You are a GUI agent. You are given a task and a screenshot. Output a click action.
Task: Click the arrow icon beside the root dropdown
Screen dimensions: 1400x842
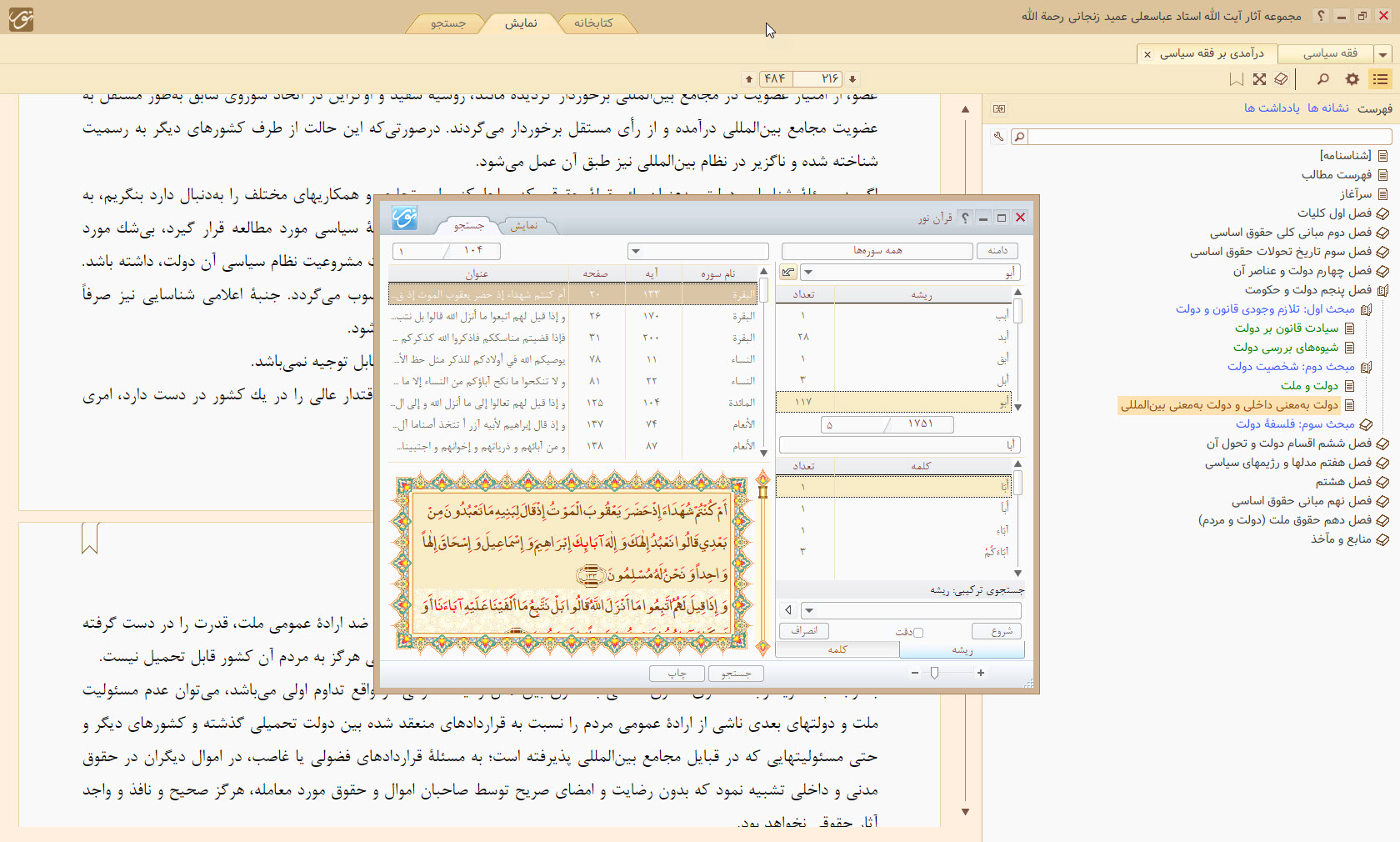click(787, 273)
